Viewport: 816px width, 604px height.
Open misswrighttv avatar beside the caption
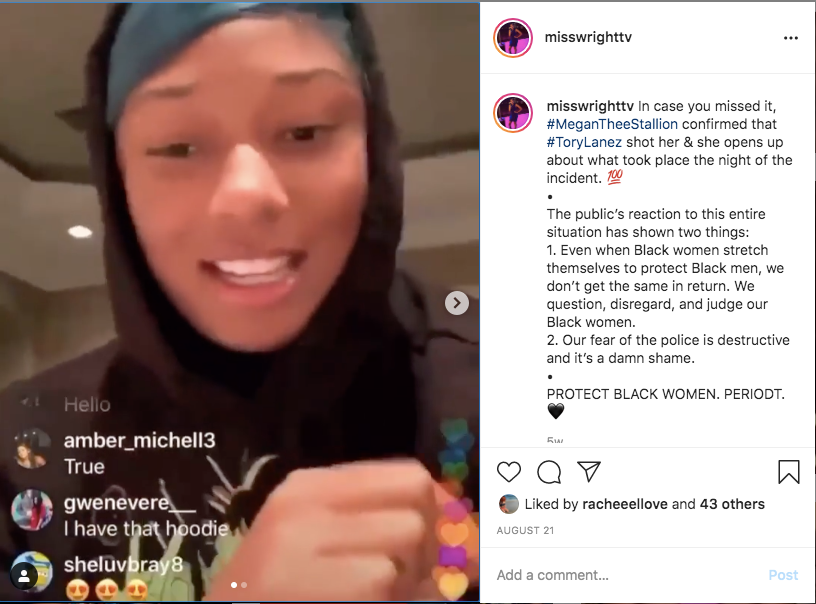coord(513,113)
